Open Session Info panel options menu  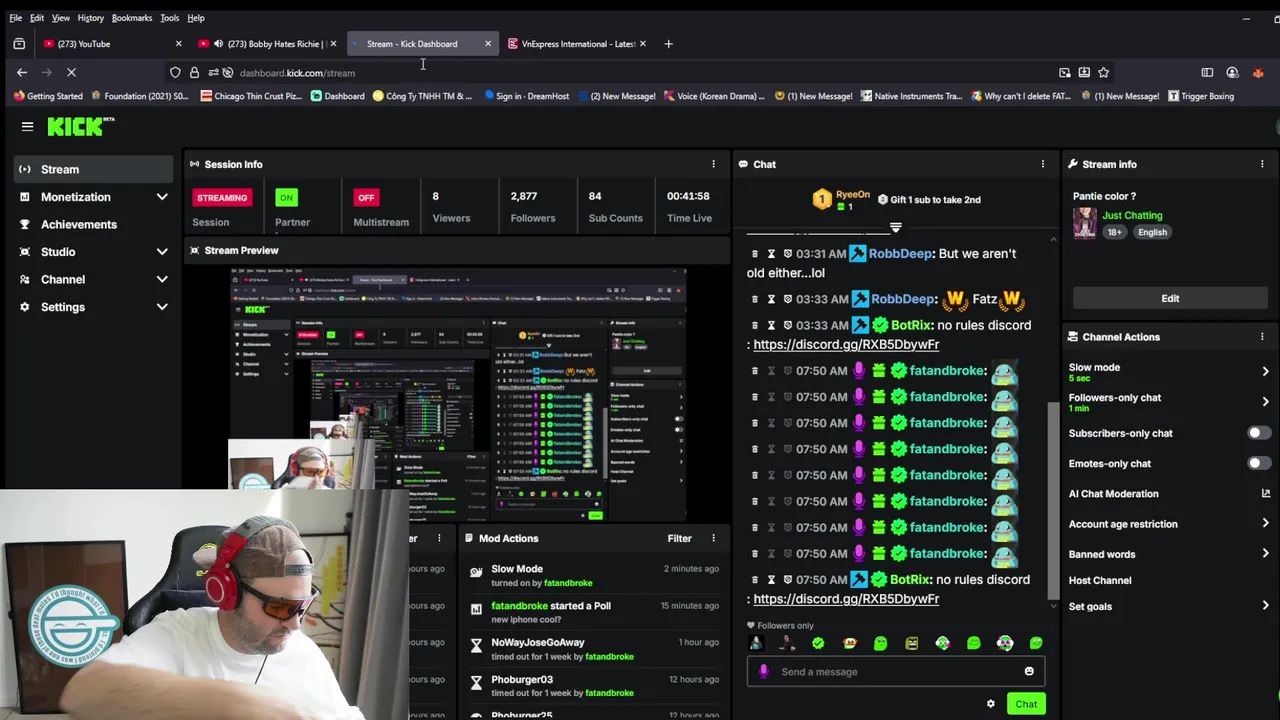coord(713,164)
